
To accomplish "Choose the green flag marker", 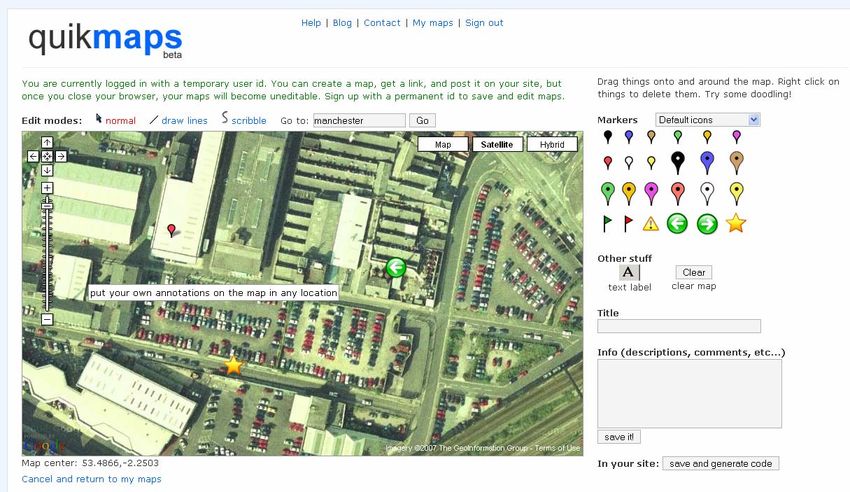I will (607, 223).
